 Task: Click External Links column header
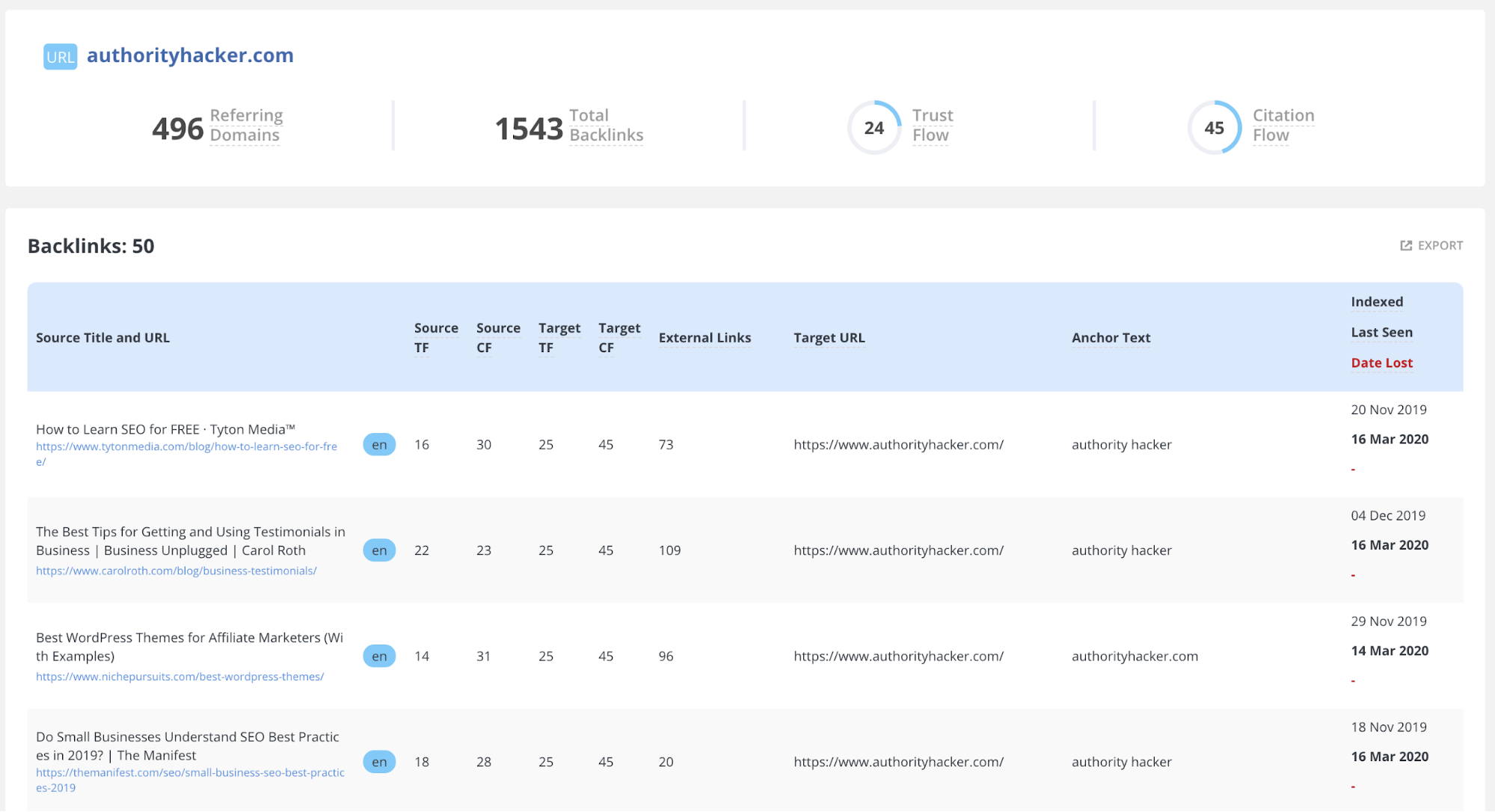704,338
